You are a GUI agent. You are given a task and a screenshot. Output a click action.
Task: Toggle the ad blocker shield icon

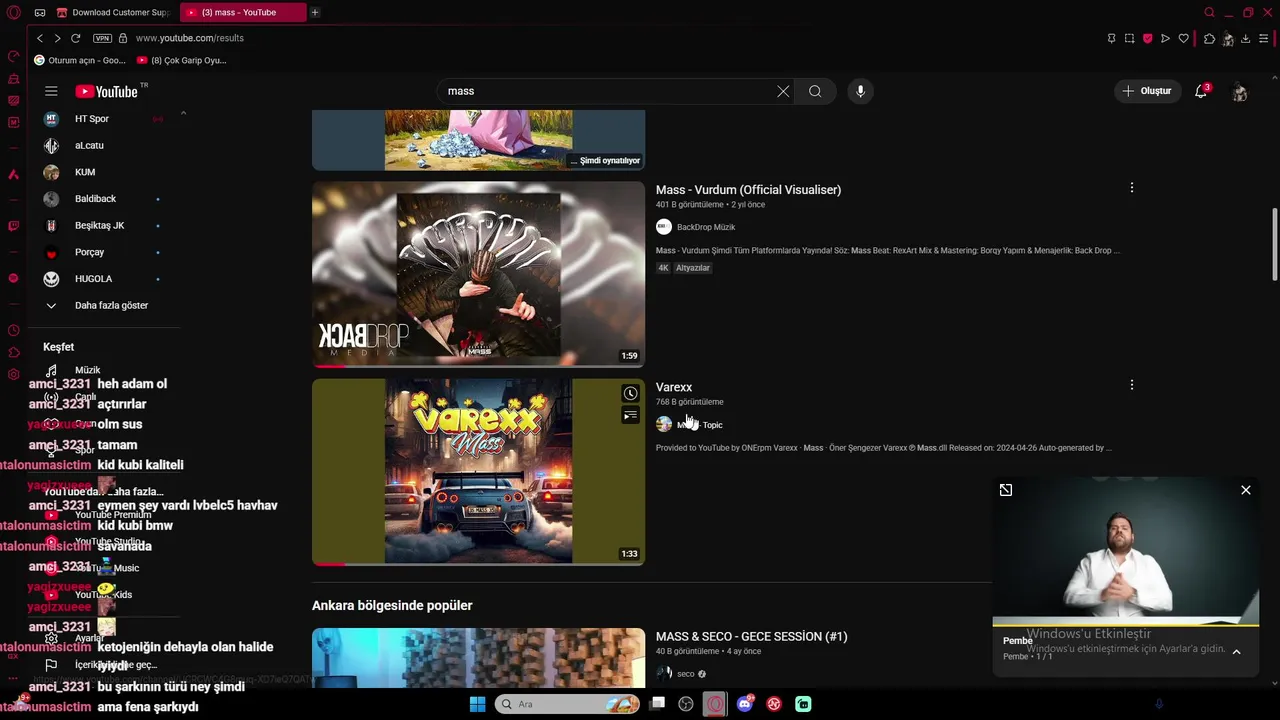click(x=1147, y=38)
